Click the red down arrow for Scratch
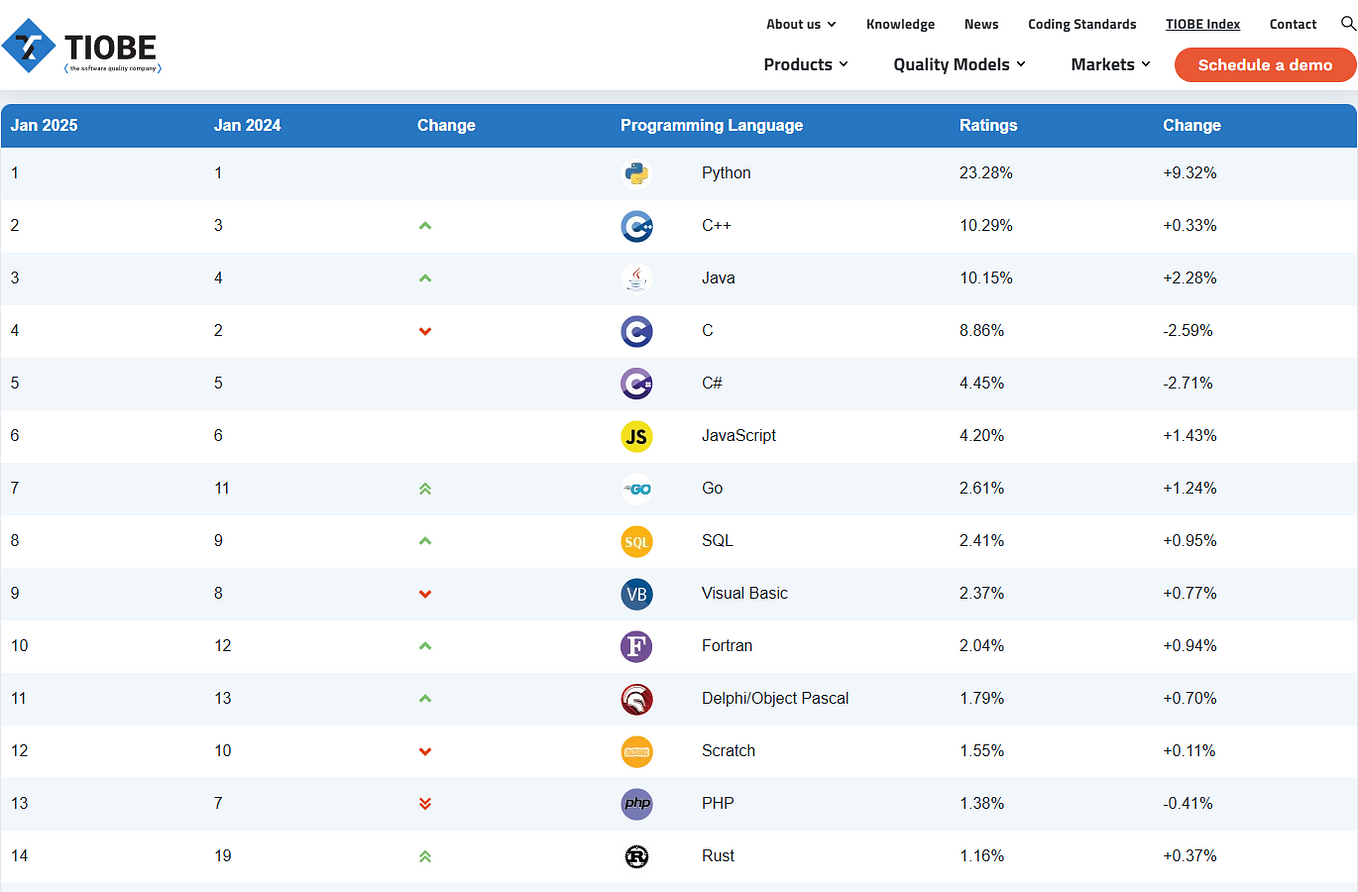 click(425, 751)
